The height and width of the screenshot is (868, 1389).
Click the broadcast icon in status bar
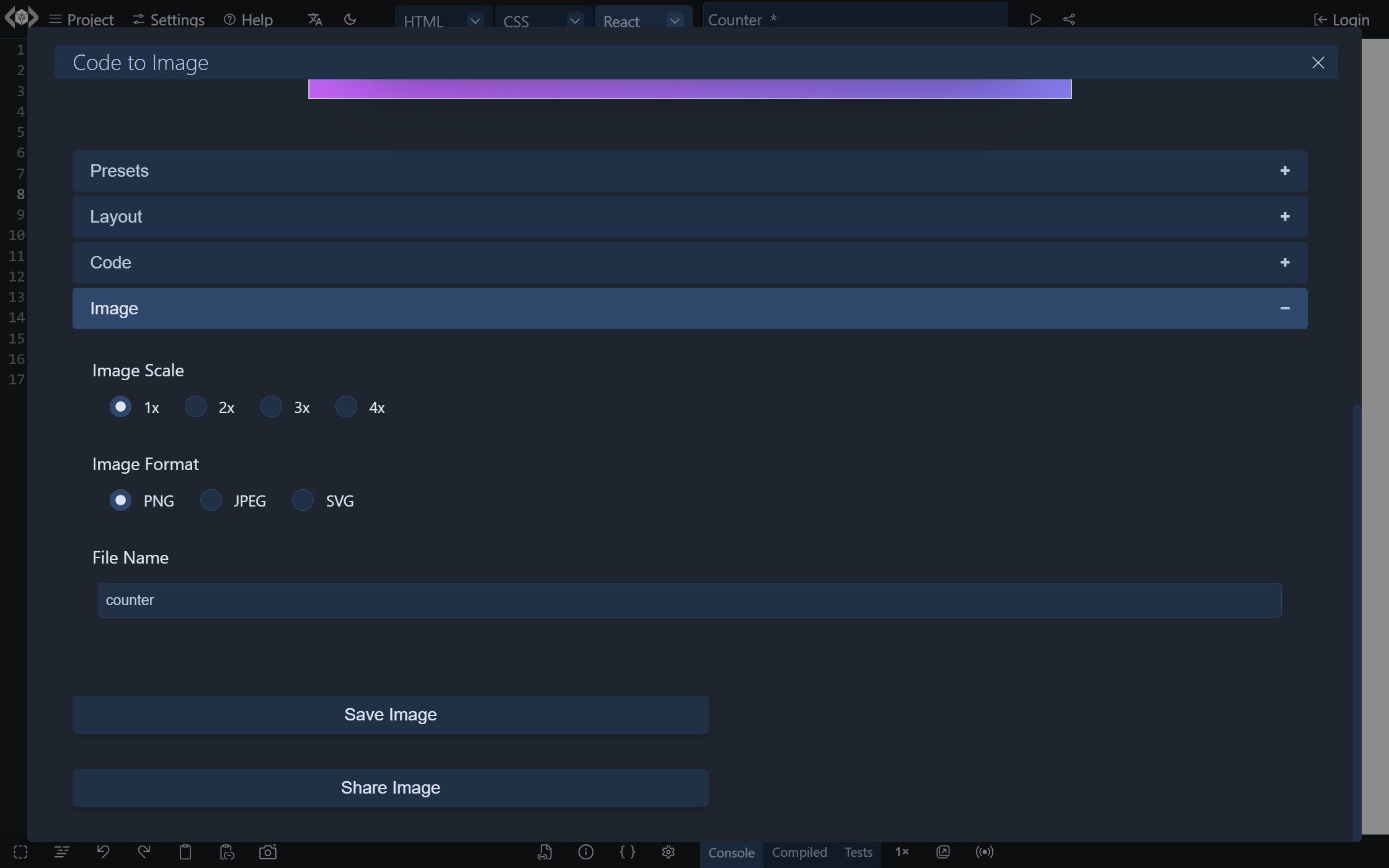tap(984, 852)
